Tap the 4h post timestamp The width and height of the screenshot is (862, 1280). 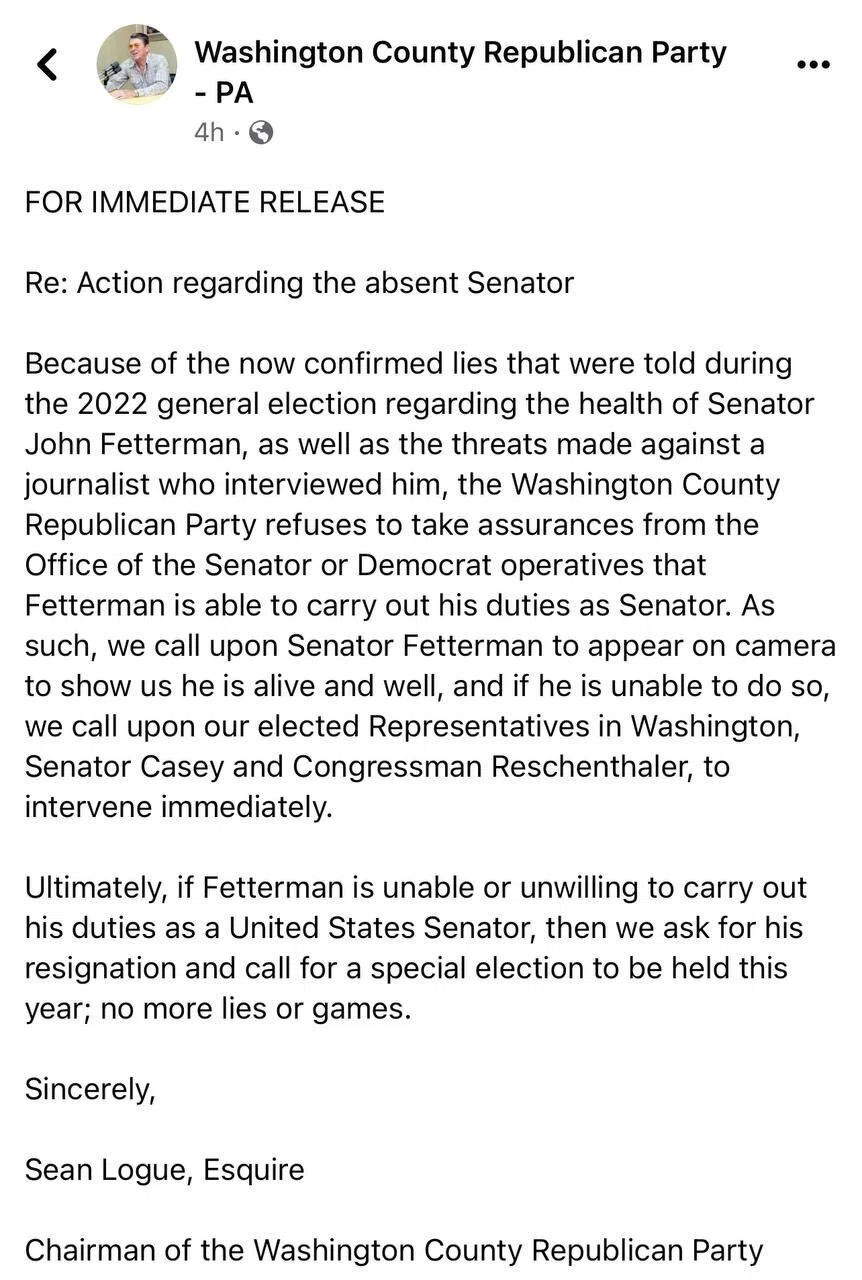(x=209, y=132)
